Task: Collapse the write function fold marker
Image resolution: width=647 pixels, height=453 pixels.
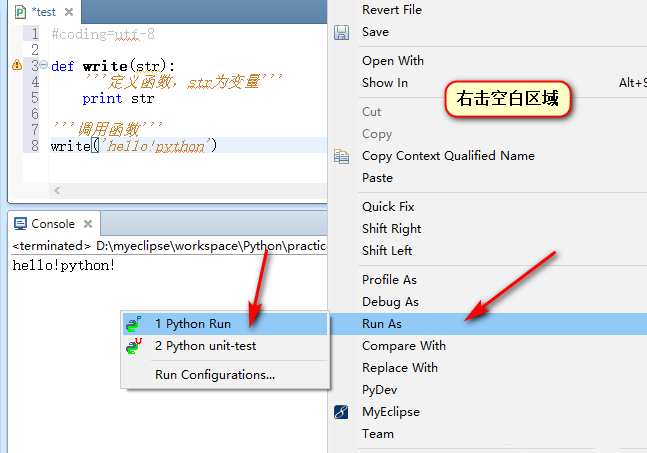Action: point(44,64)
